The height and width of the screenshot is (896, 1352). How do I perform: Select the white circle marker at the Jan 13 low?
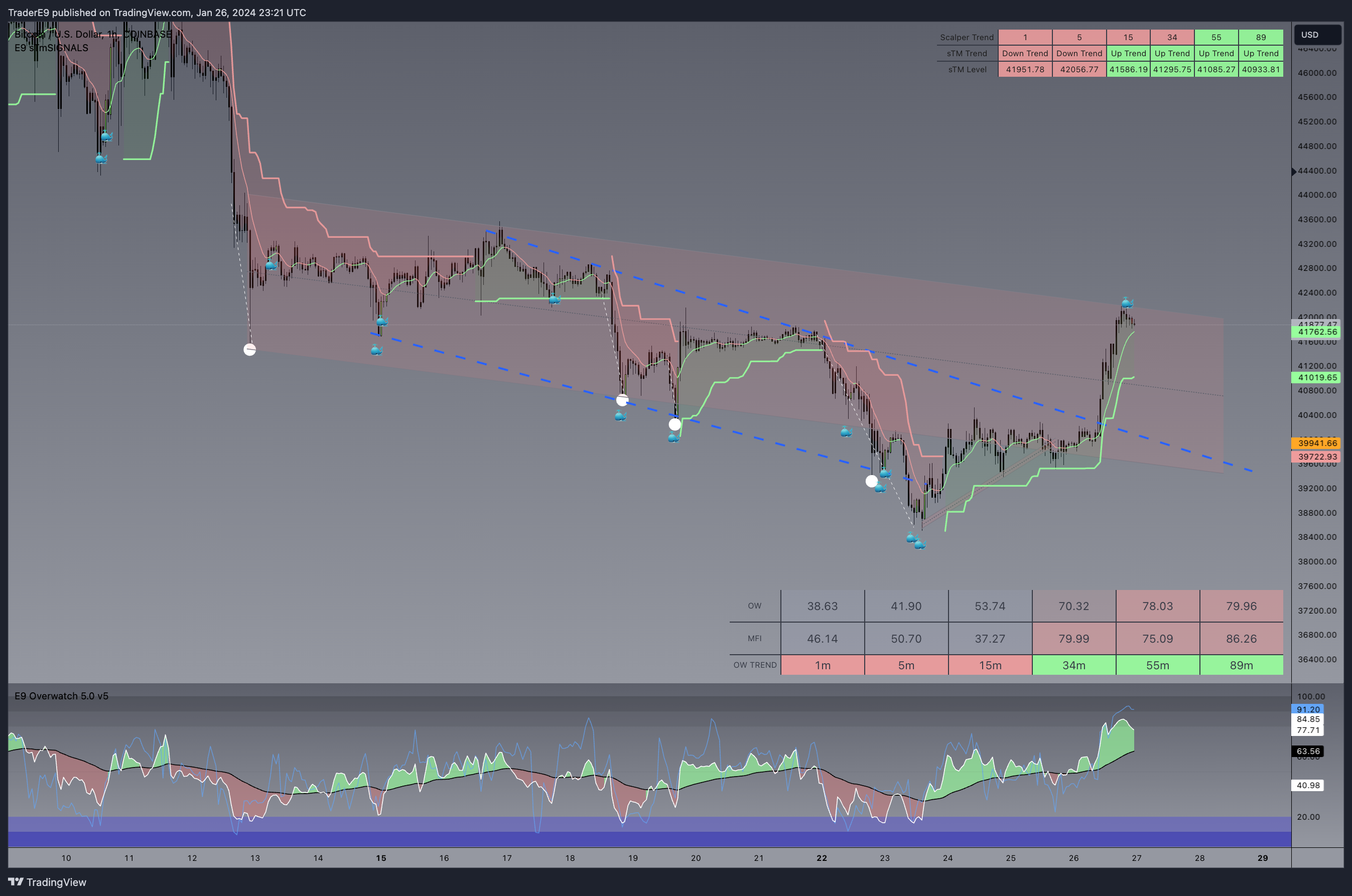coord(250,350)
